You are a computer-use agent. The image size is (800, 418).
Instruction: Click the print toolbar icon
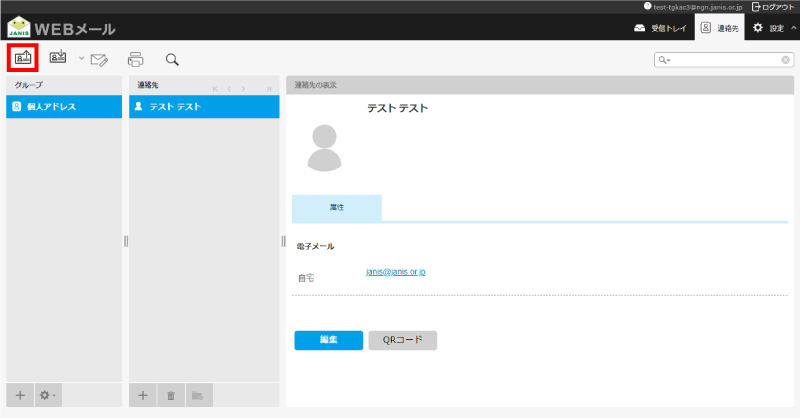(x=135, y=59)
